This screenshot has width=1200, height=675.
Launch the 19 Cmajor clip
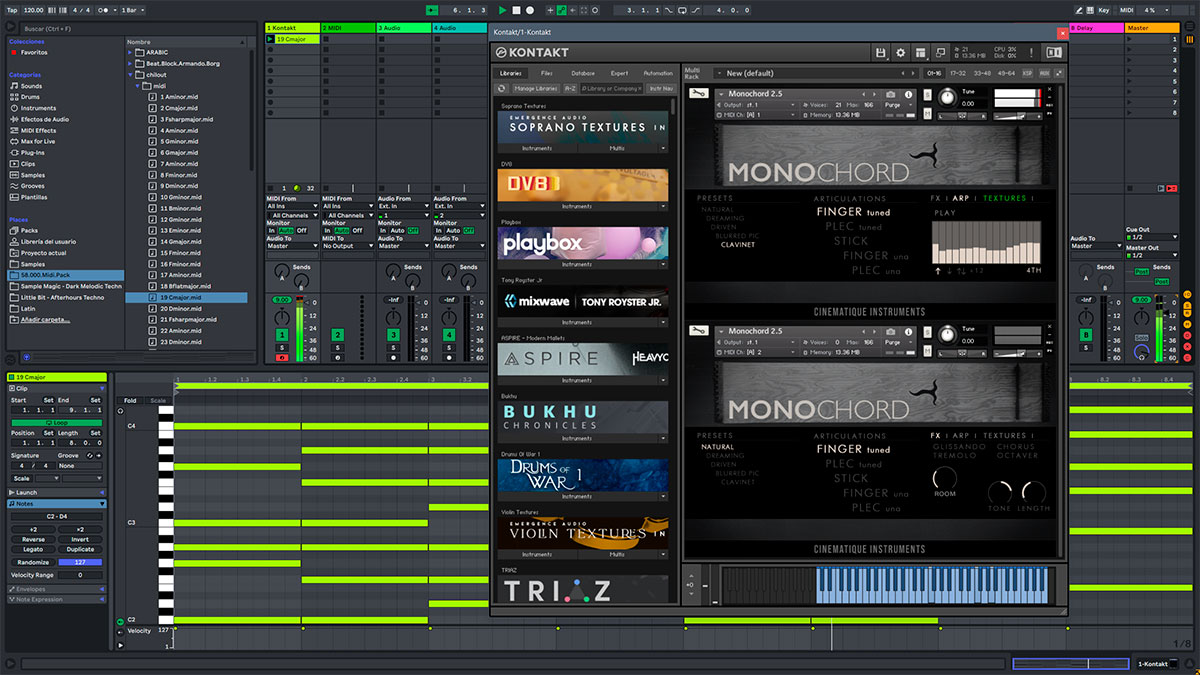[x=272, y=40]
